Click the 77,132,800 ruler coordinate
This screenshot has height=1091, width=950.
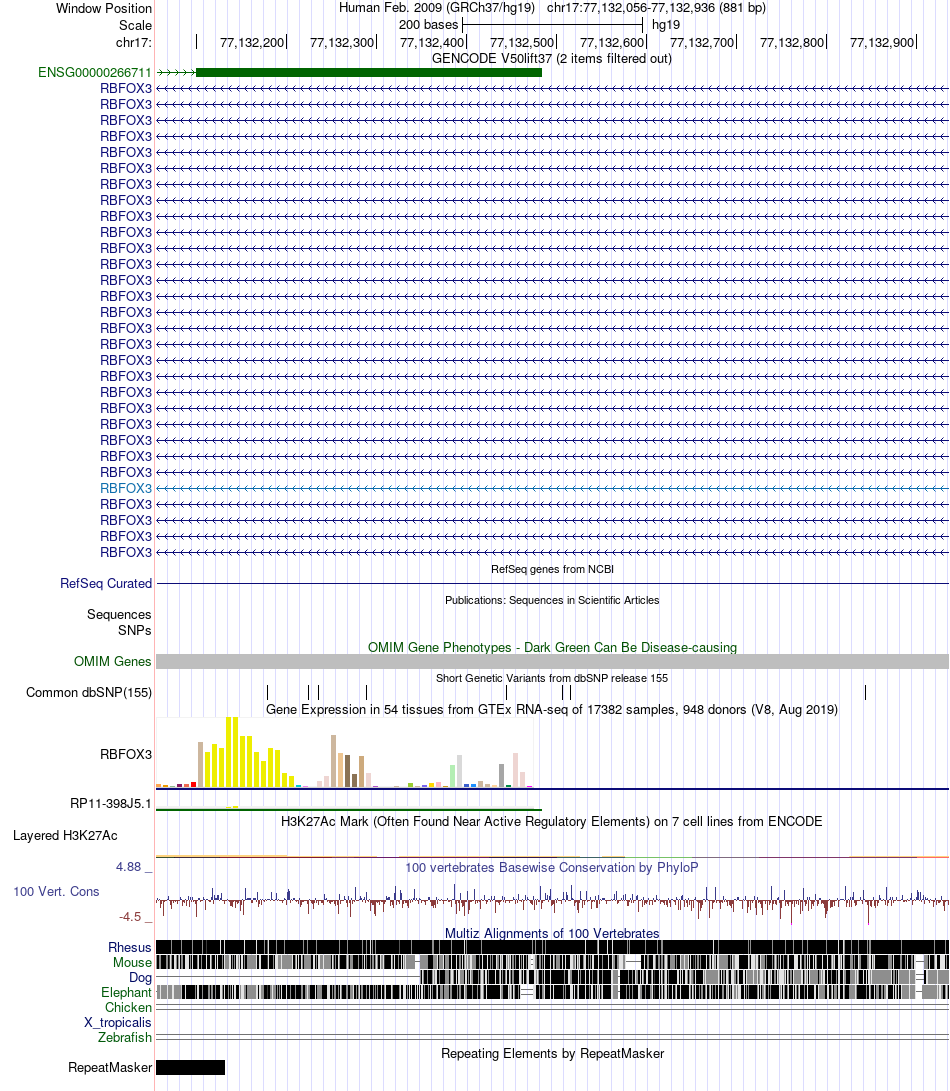(792, 42)
